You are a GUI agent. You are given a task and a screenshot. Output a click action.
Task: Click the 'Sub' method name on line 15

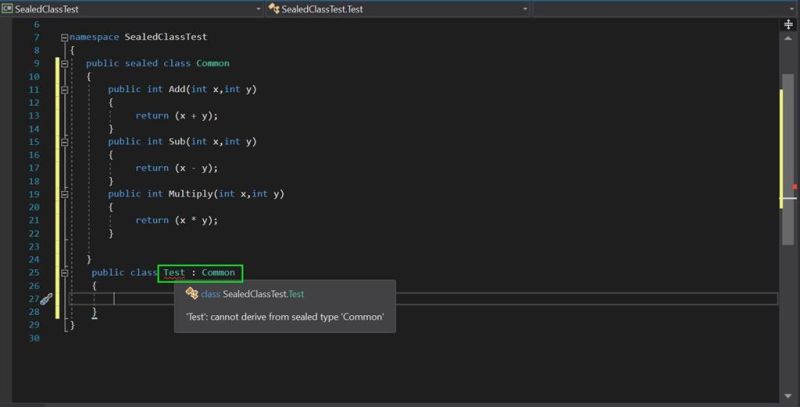[177, 141]
